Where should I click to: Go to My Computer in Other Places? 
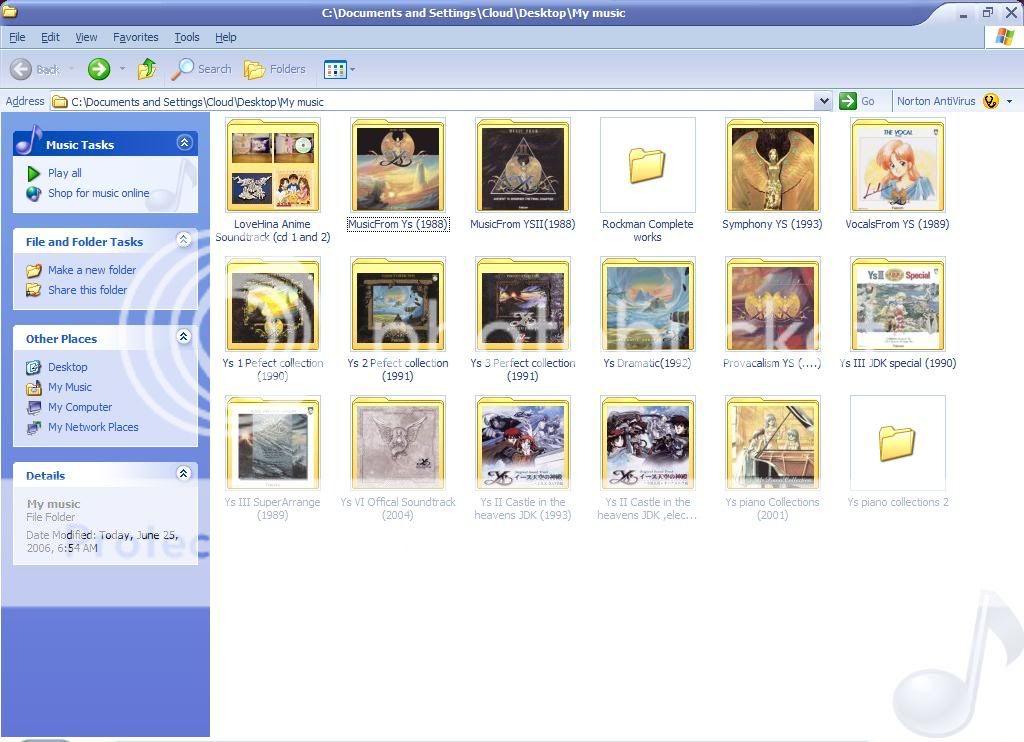coord(80,407)
